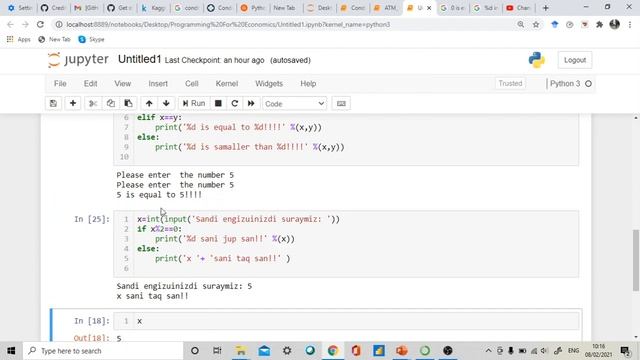Screen dimensions: 640x360
Task: Open the Cell menu
Action: click(x=191, y=84)
